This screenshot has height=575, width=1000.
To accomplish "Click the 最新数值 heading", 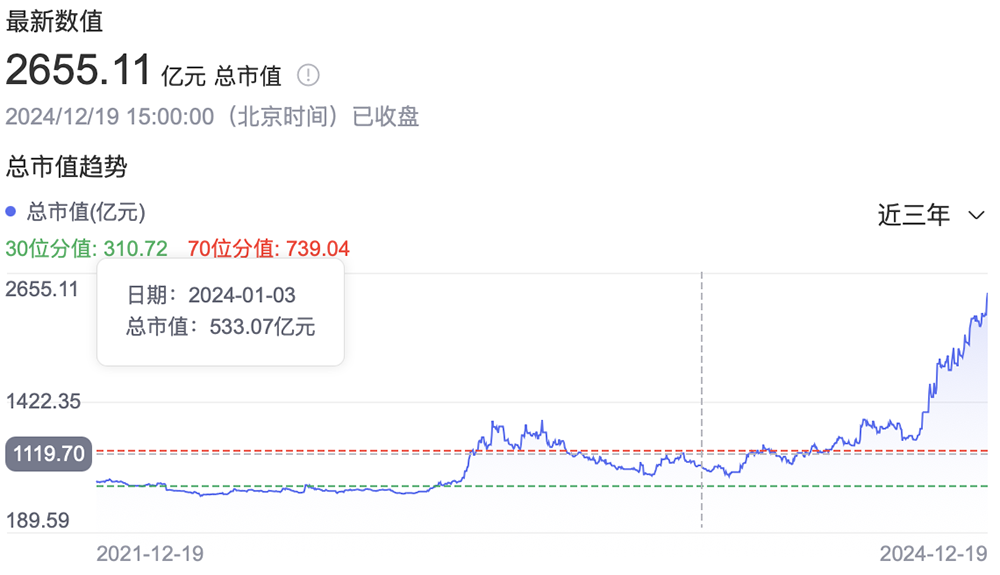I will click(54, 20).
